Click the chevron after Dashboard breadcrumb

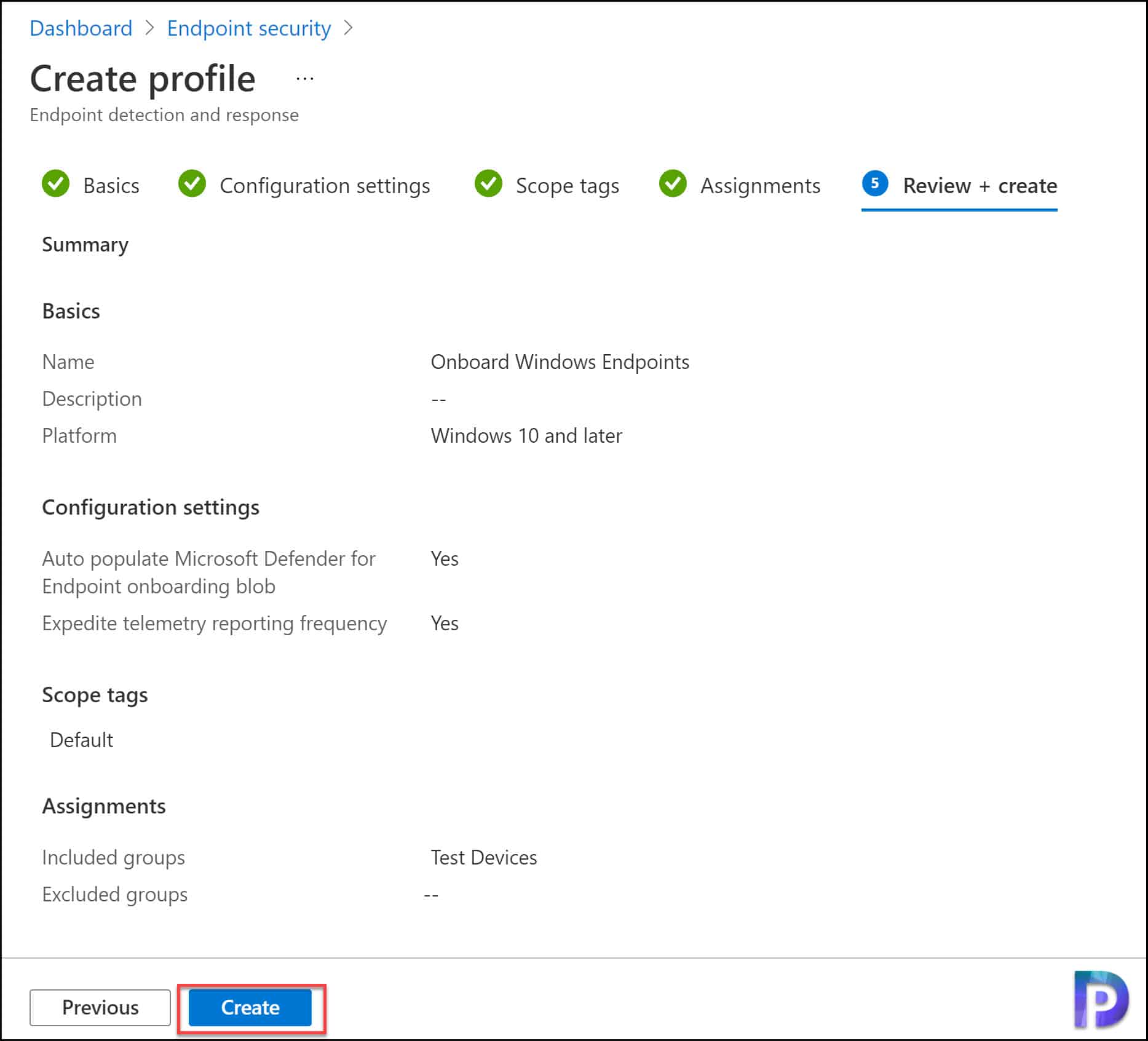point(150,28)
